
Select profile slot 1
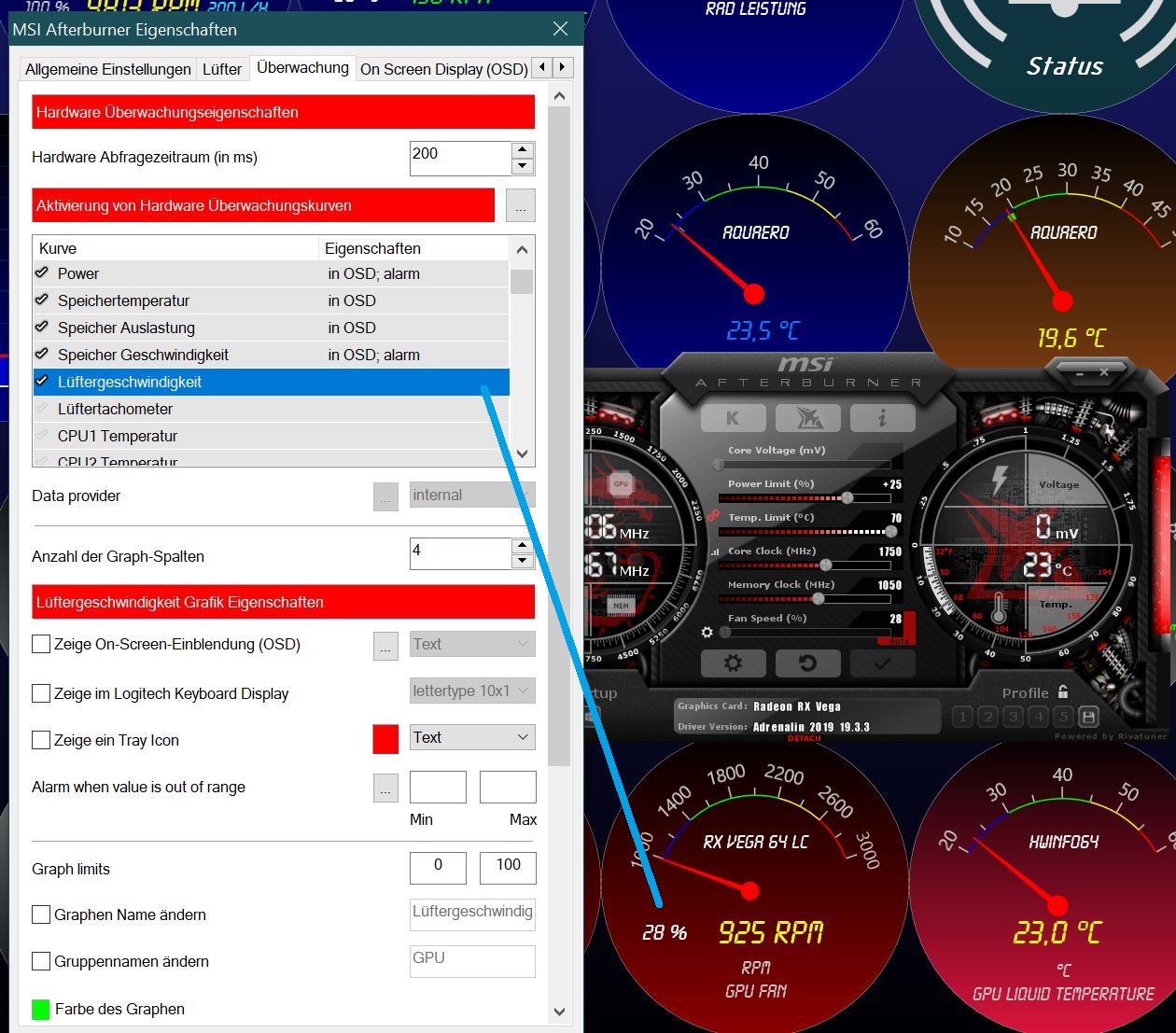962,717
